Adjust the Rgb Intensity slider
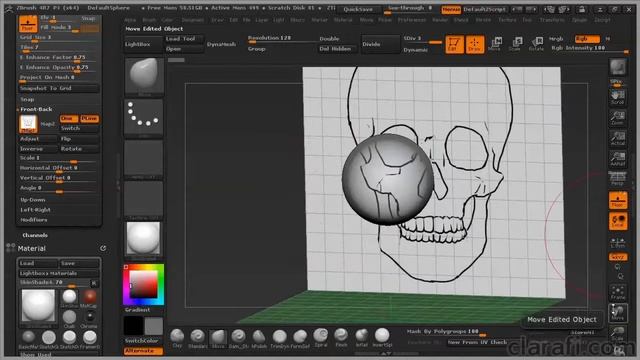640x360 pixels. [590, 49]
